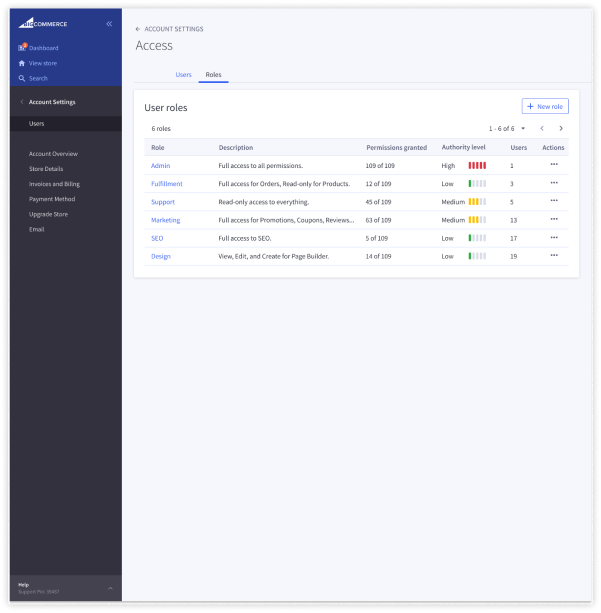Expand the Help panel chevron
601x613 pixels.
click(x=110, y=588)
